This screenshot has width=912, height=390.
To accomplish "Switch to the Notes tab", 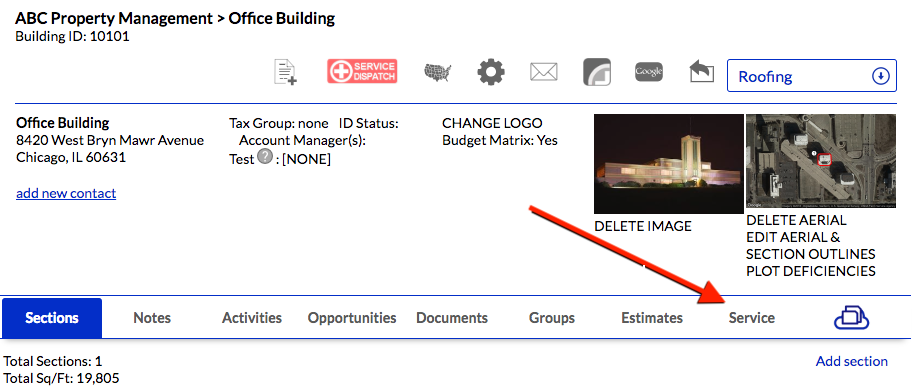I will coord(152,318).
